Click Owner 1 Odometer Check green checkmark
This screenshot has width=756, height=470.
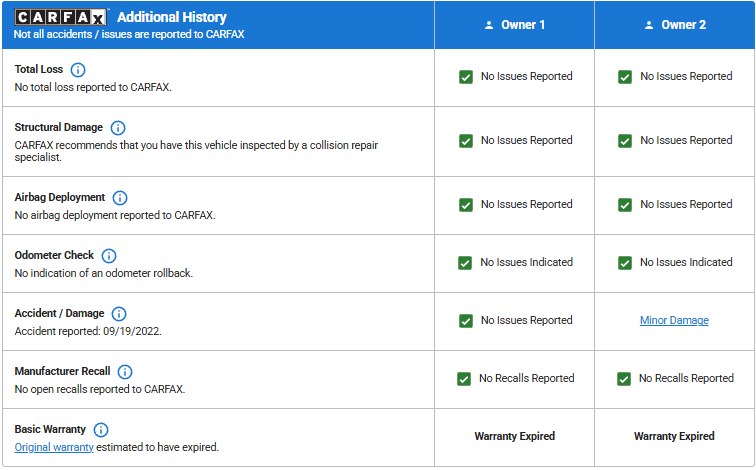click(465, 263)
